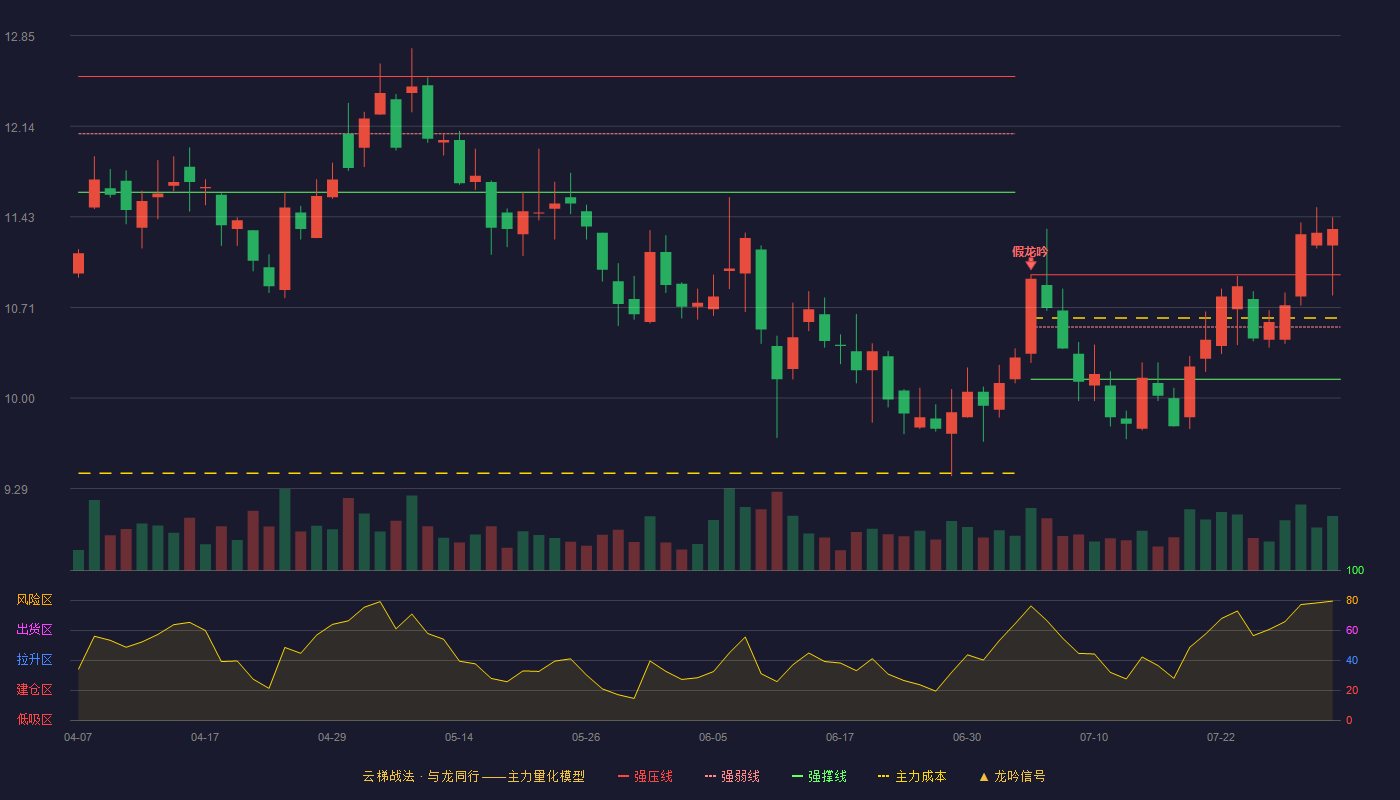Screen dimensions: 1400x800
Task: Click the 11.43 price axis label
Action: pos(19,218)
